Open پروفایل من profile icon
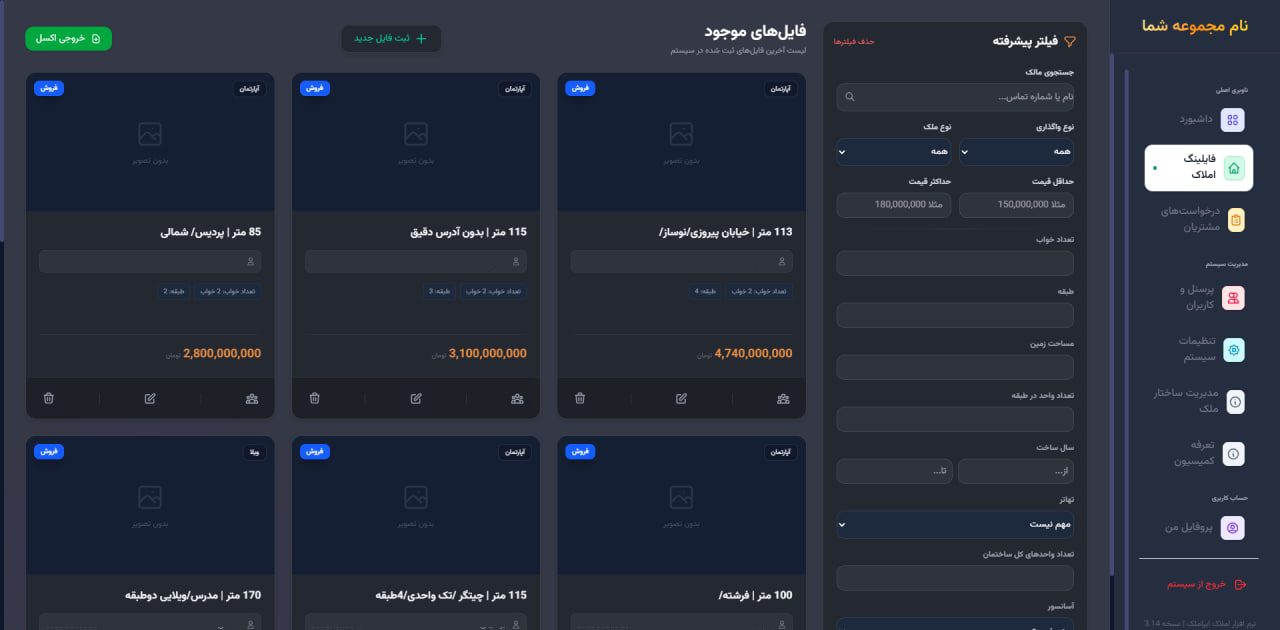 click(1233, 528)
